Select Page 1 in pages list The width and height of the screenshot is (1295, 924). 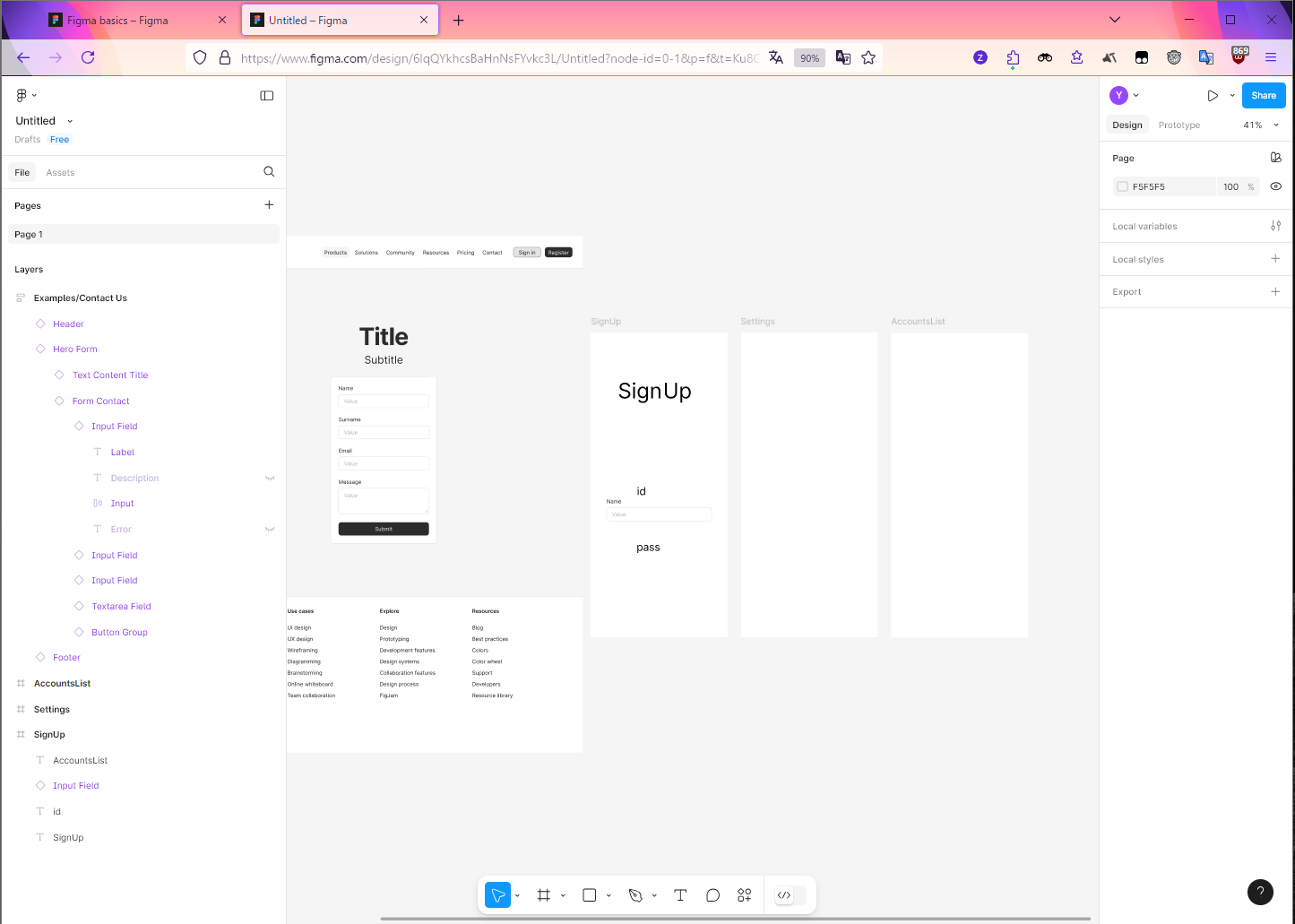143,234
